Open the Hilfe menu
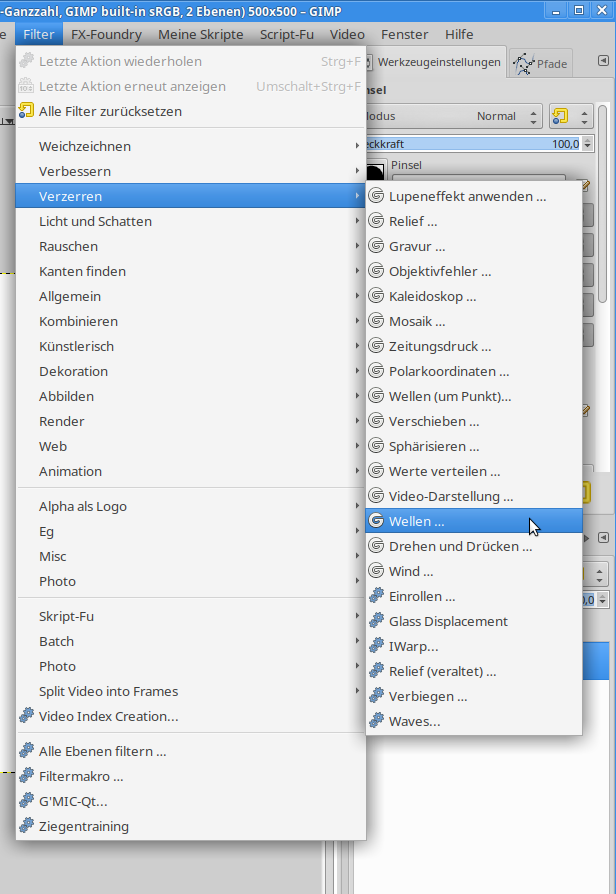The width and height of the screenshot is (616, 894). 459,34
